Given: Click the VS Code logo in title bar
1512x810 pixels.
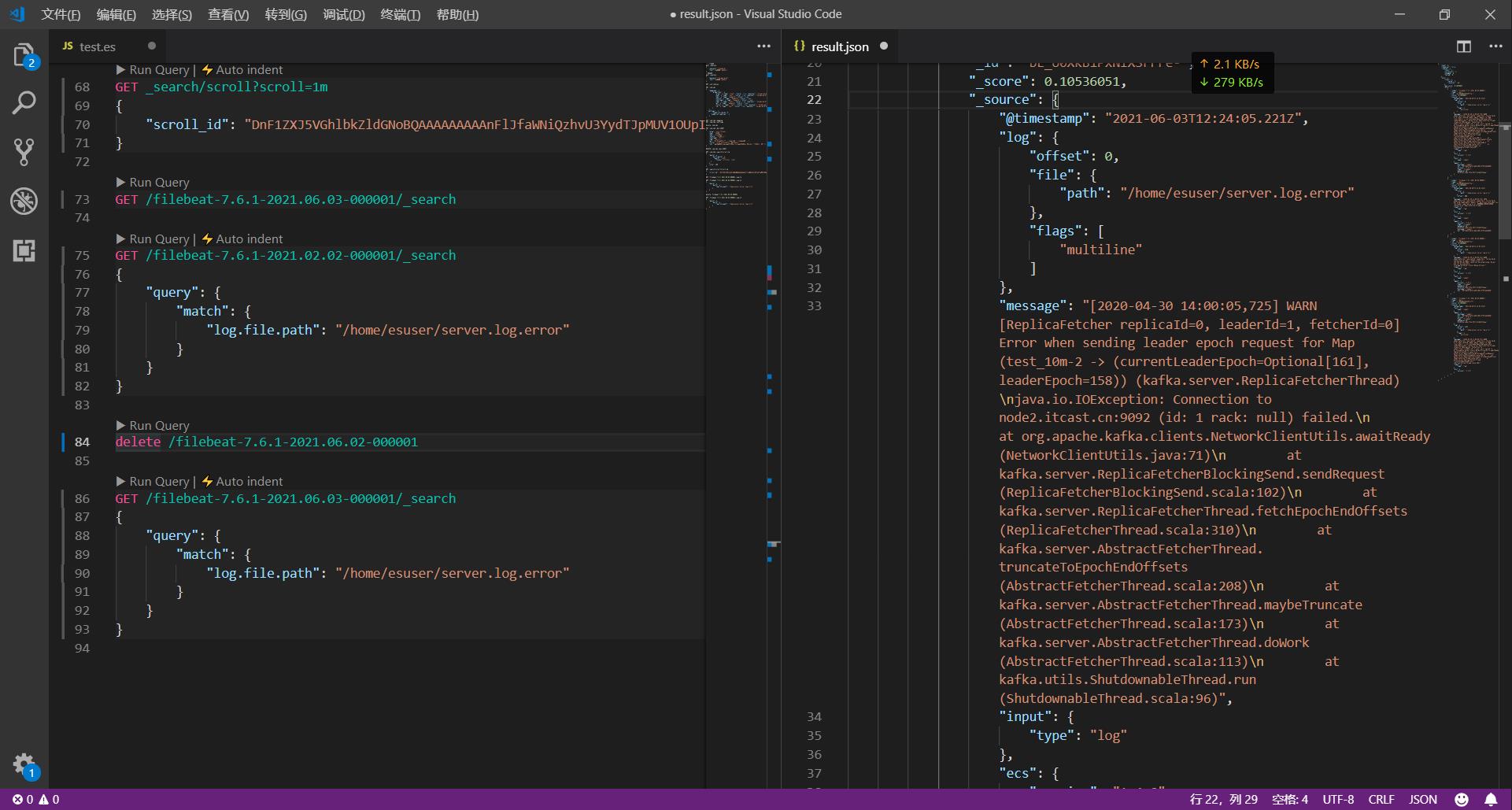Looking at the screenshot, I should pyautogui.click(x=17, y=14).
